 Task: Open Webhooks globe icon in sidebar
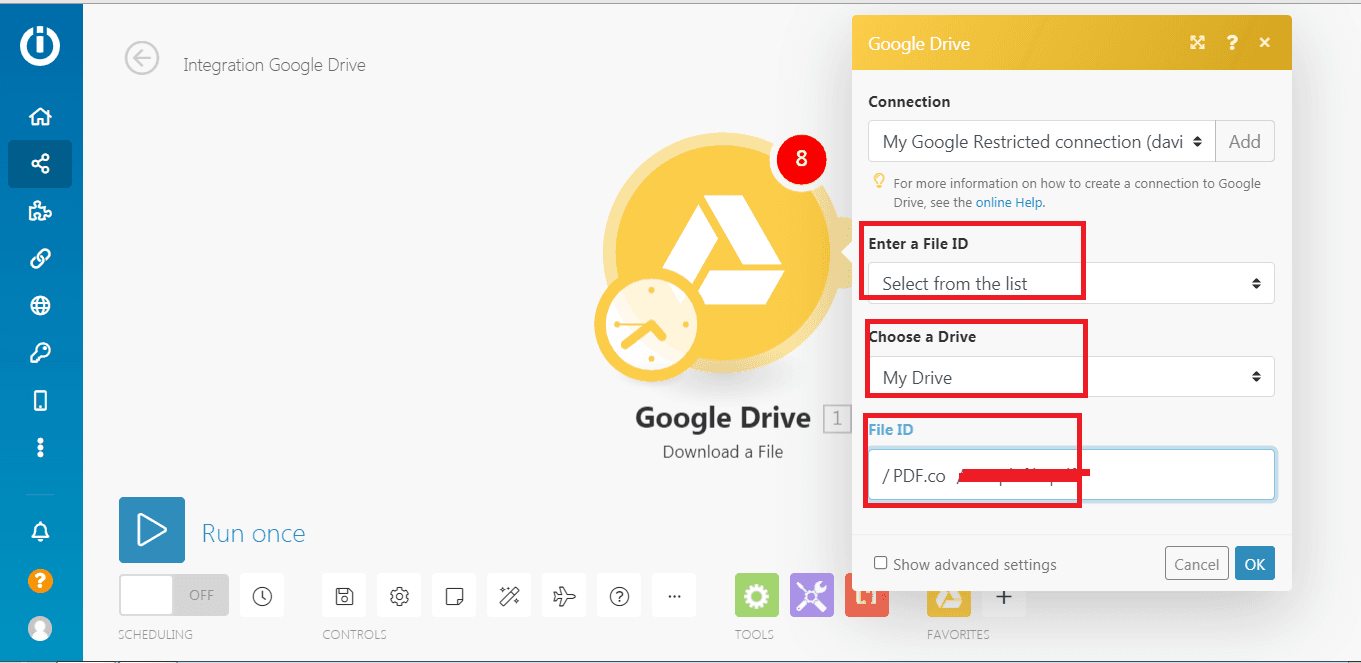(x=40, y=306)
